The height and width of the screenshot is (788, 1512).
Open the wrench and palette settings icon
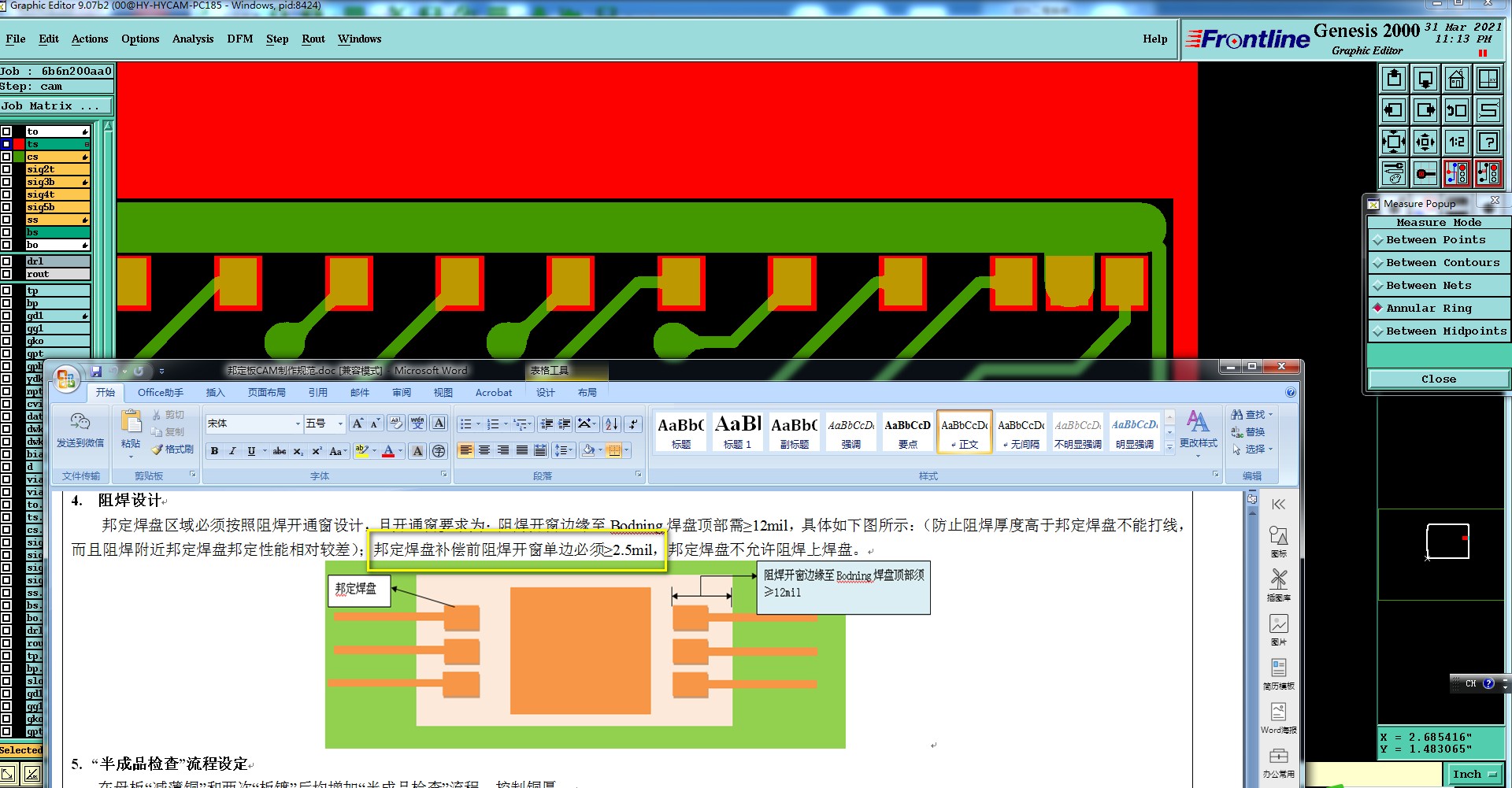[x=1394, y=173]
